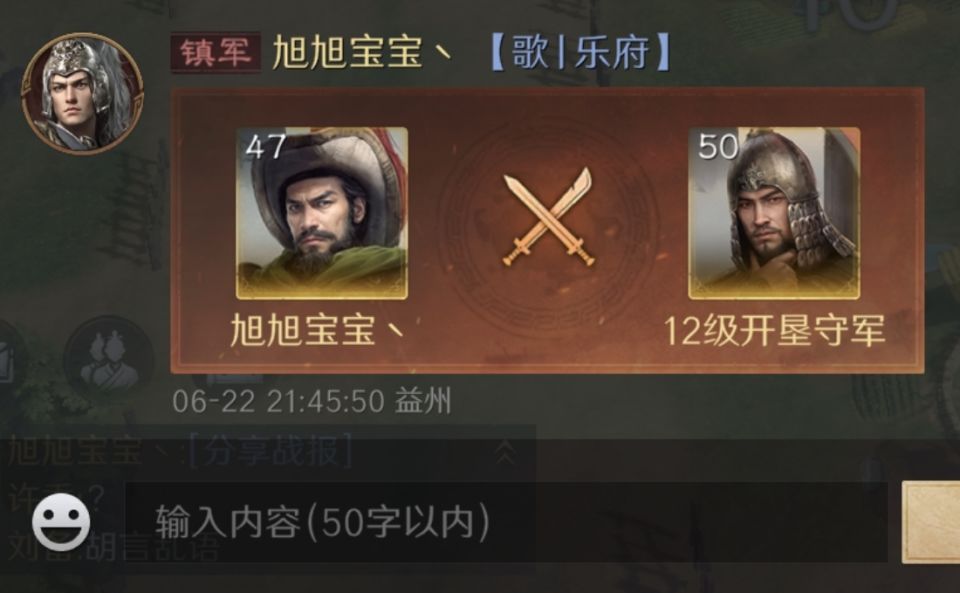Image resolution: width=960 pixels, height=593 pixels.
Task: Open the emoji smiley picker
Action: (x=61, y=522)
